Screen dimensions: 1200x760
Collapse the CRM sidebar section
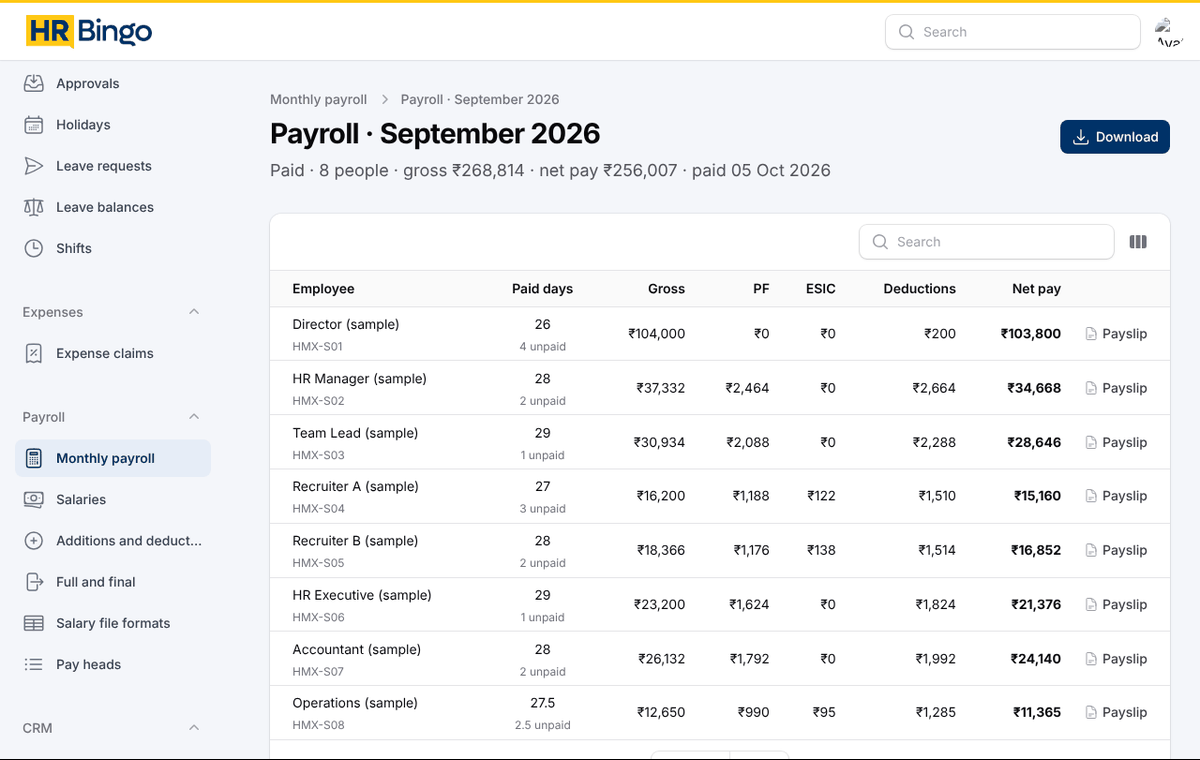point(194,728)
